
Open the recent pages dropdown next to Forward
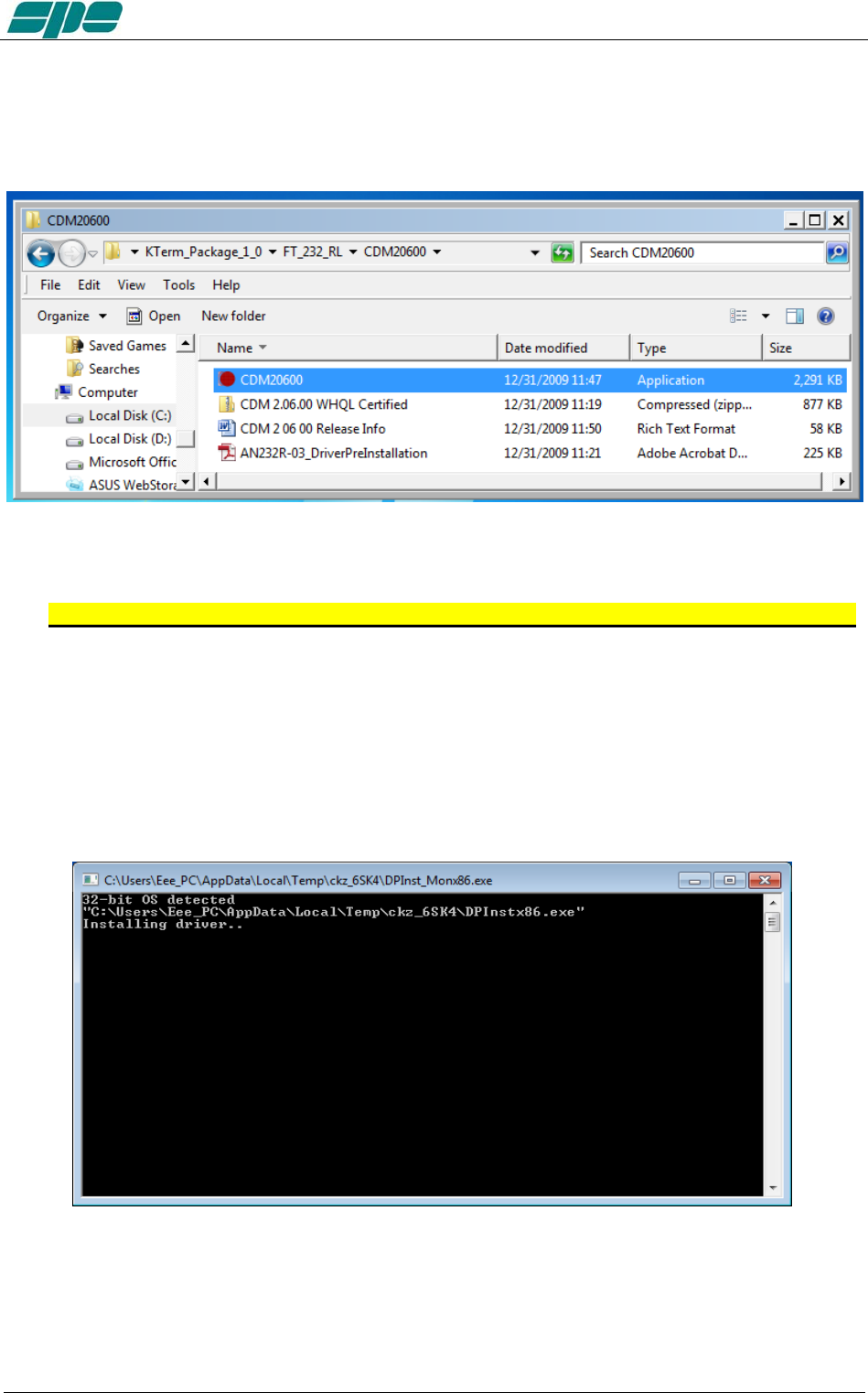click(92, 253)
